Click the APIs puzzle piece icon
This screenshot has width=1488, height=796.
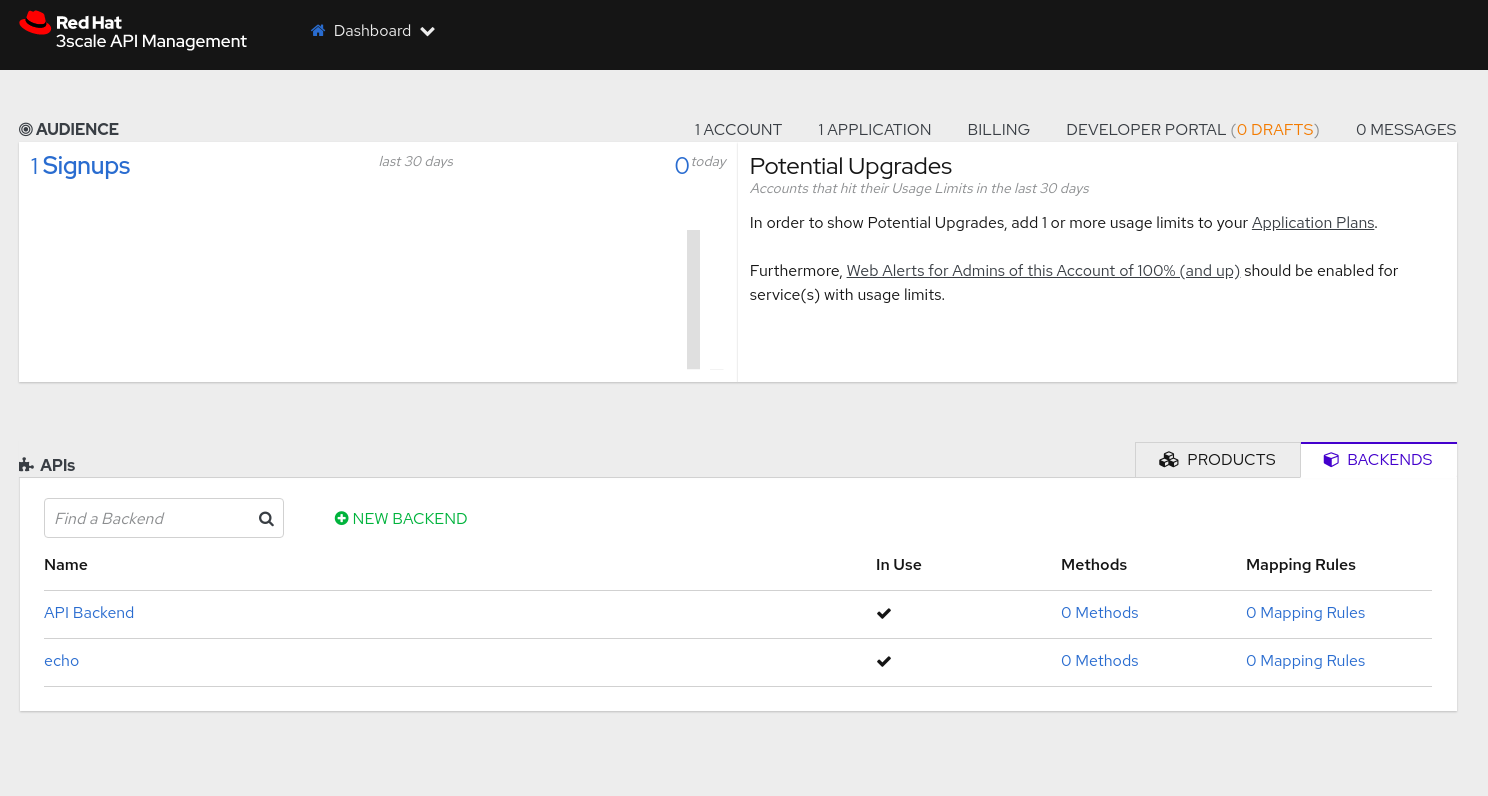(x=26, y=466)
